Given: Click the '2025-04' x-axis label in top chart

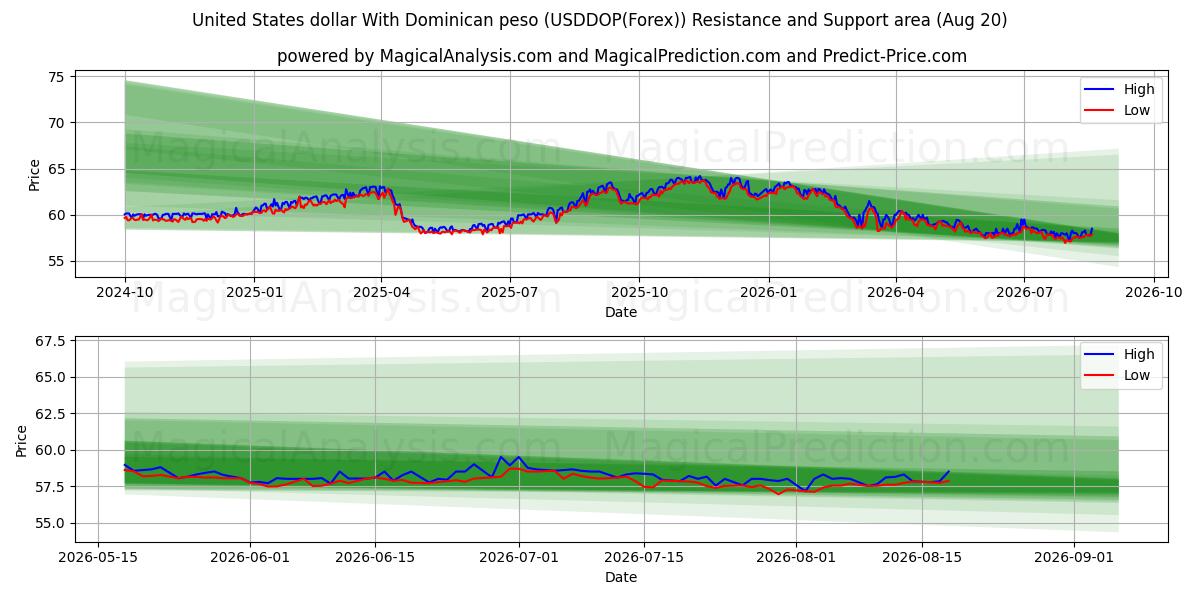Looking at the screenshot, I should (x=381, y=293).
